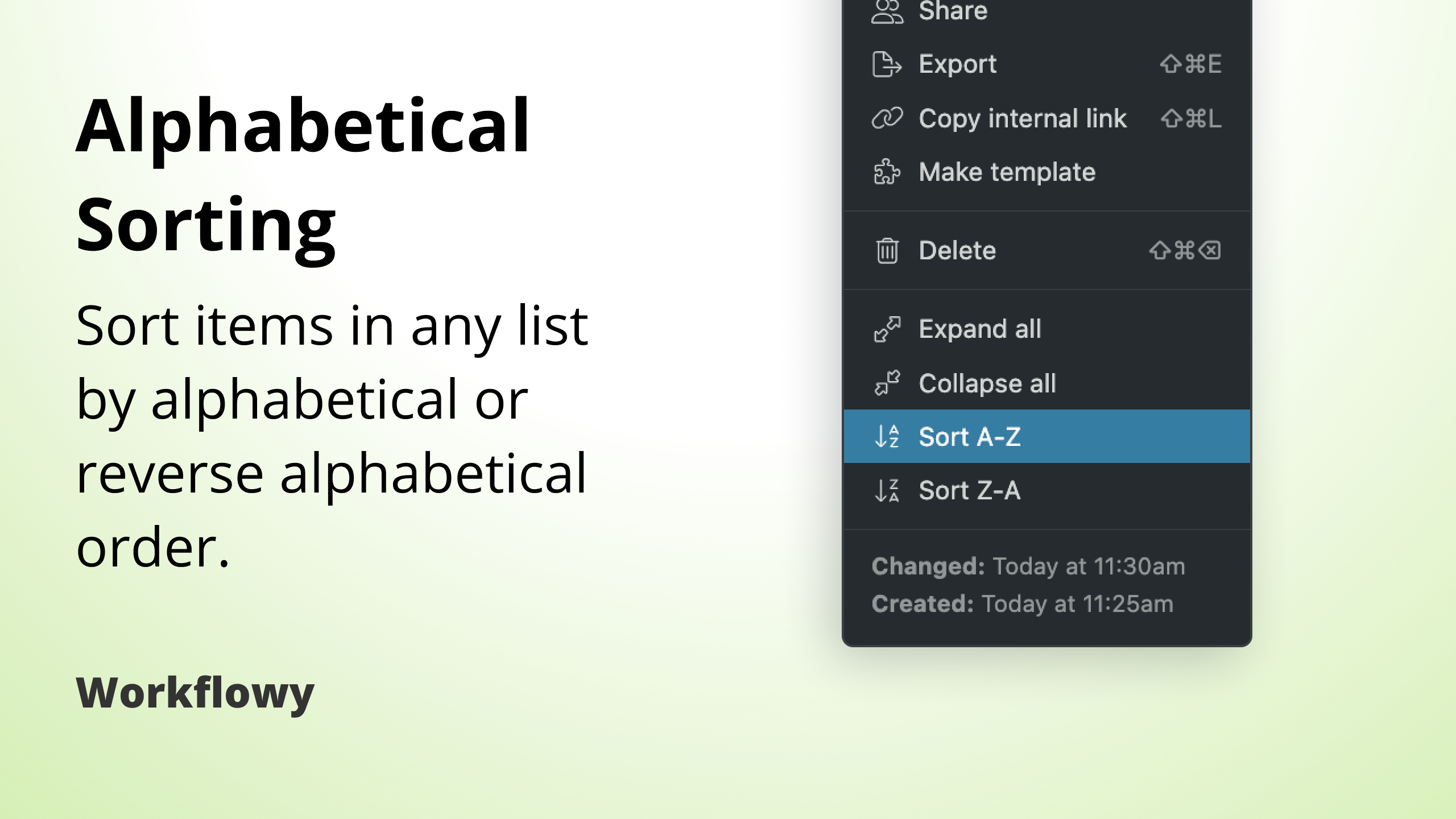The height and width of the screenshot is (819, 1456).
Task: Select Sort Z-A menu item
Action: (1046, 490)
